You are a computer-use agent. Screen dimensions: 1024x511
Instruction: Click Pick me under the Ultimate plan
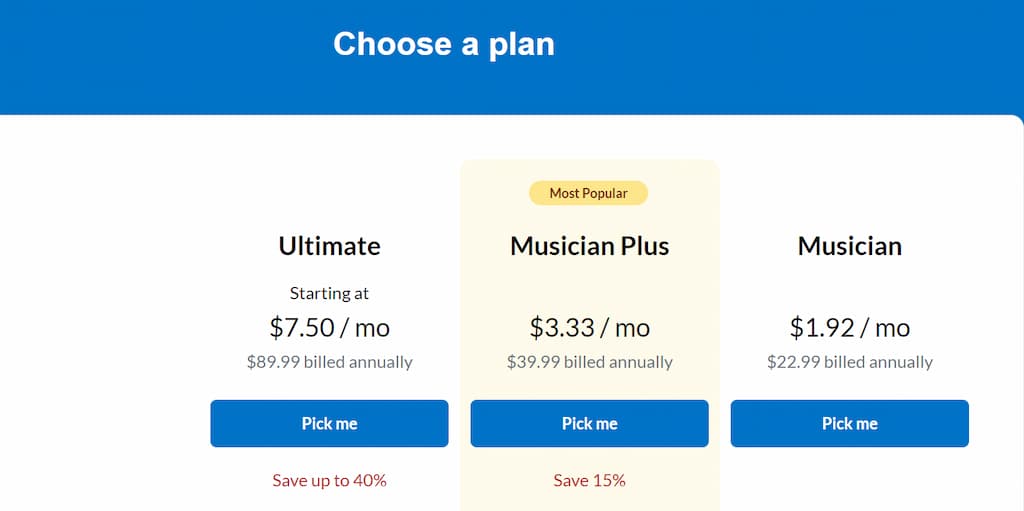(x=329, y=423)
